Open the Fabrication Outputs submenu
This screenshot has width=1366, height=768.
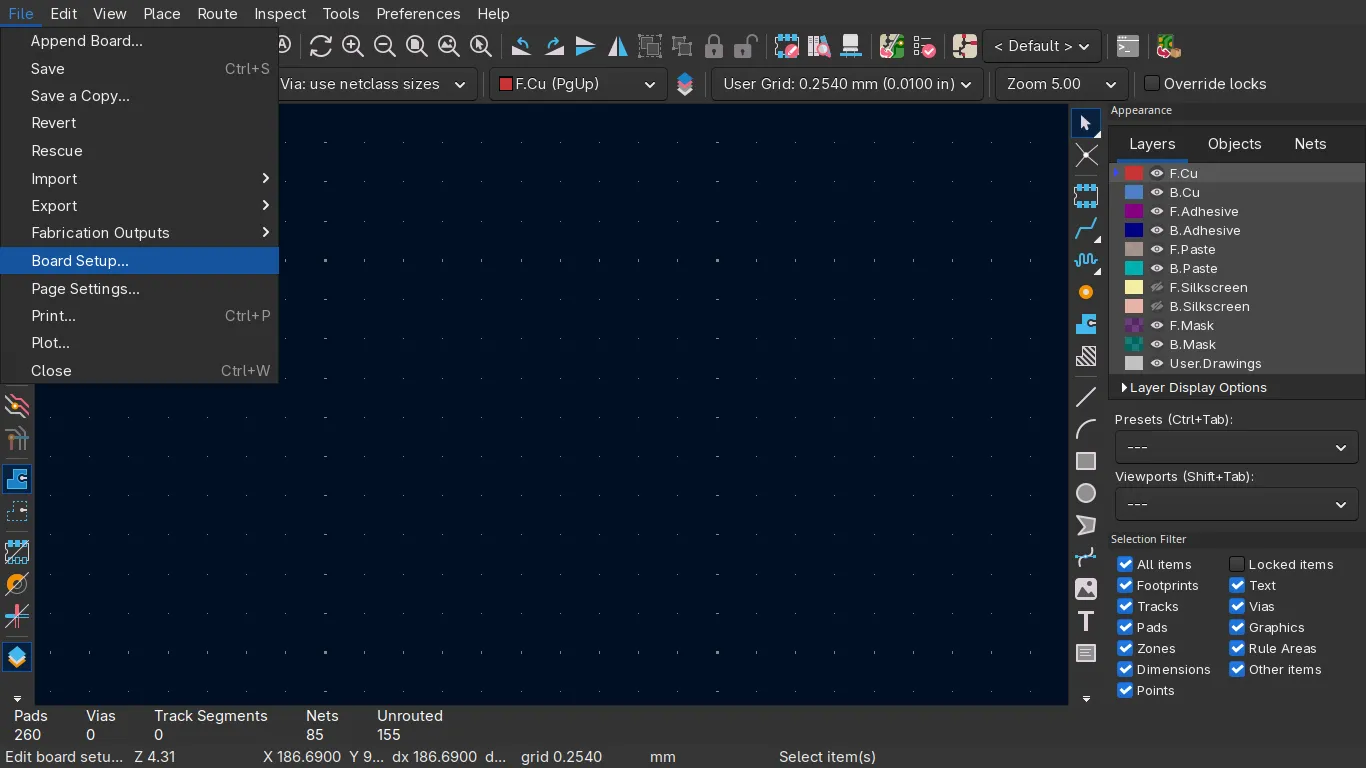(139, 233)
